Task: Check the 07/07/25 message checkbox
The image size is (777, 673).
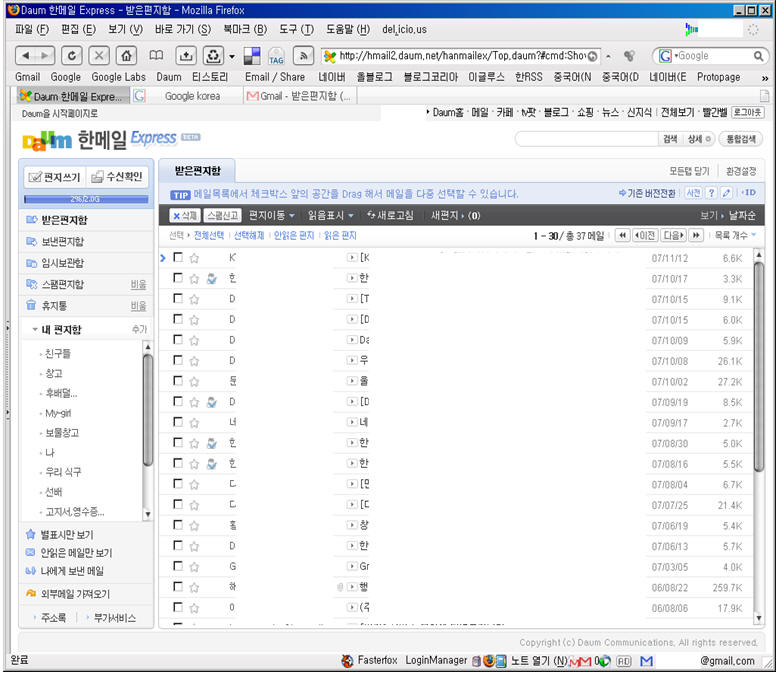Action: (x=178, y=504)
